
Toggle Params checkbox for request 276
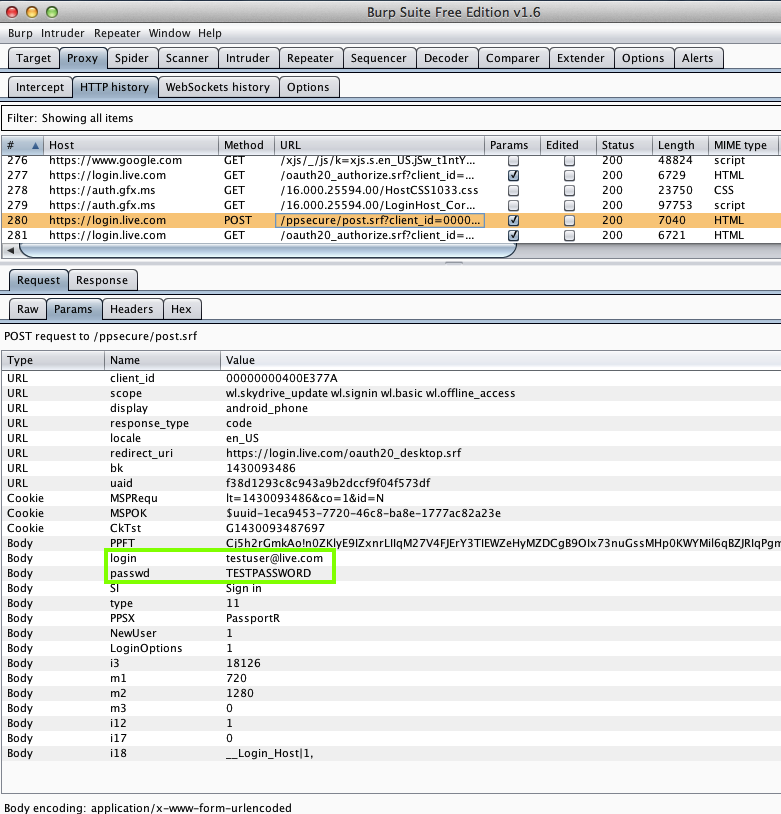pyautogui.click(x=513, y=160)
